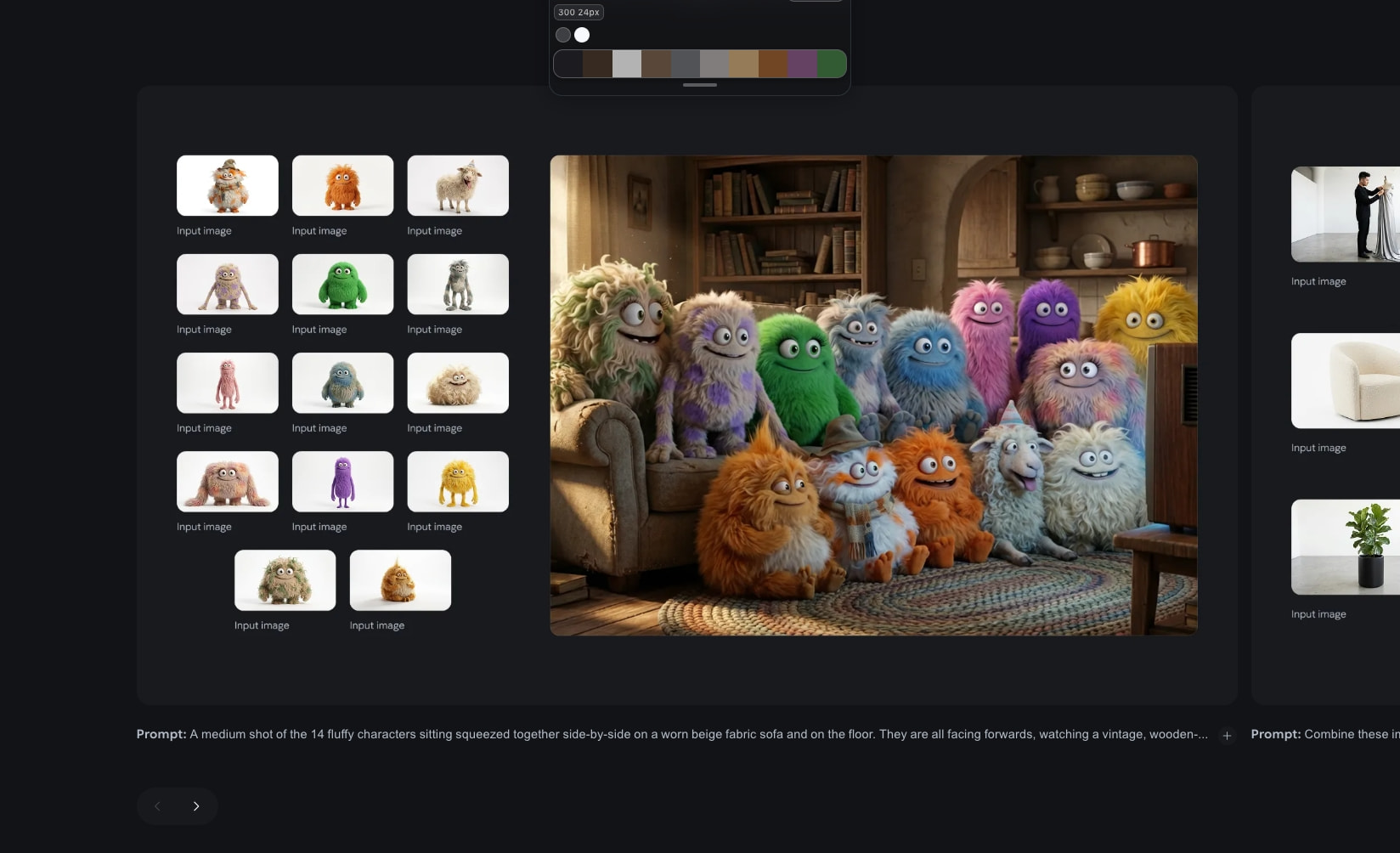Open the sheep with party hat input image
Viewport: 1400px width, 853px height.
(458, 185)
